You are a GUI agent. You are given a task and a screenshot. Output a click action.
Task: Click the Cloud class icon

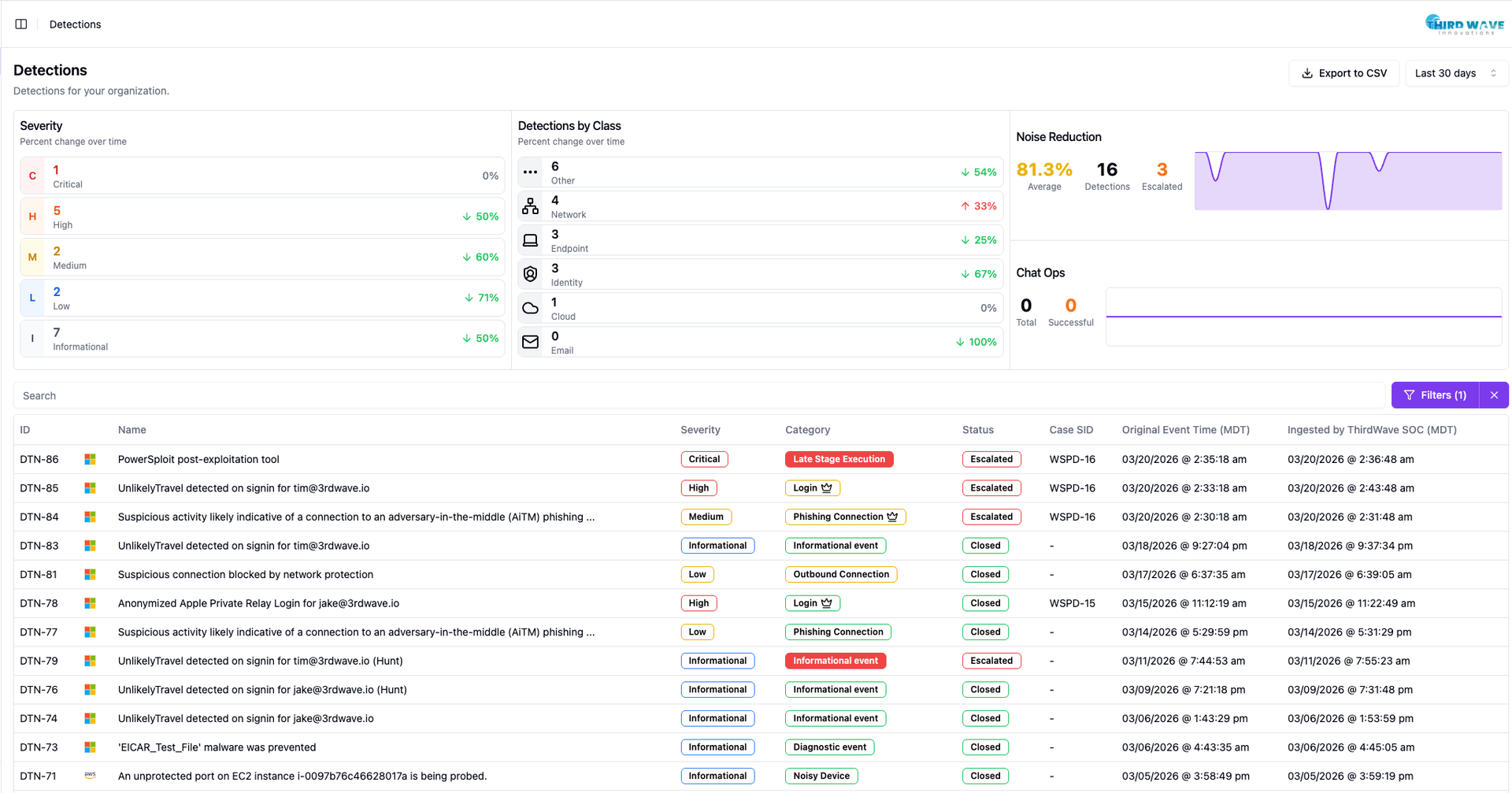pos(531,308)
